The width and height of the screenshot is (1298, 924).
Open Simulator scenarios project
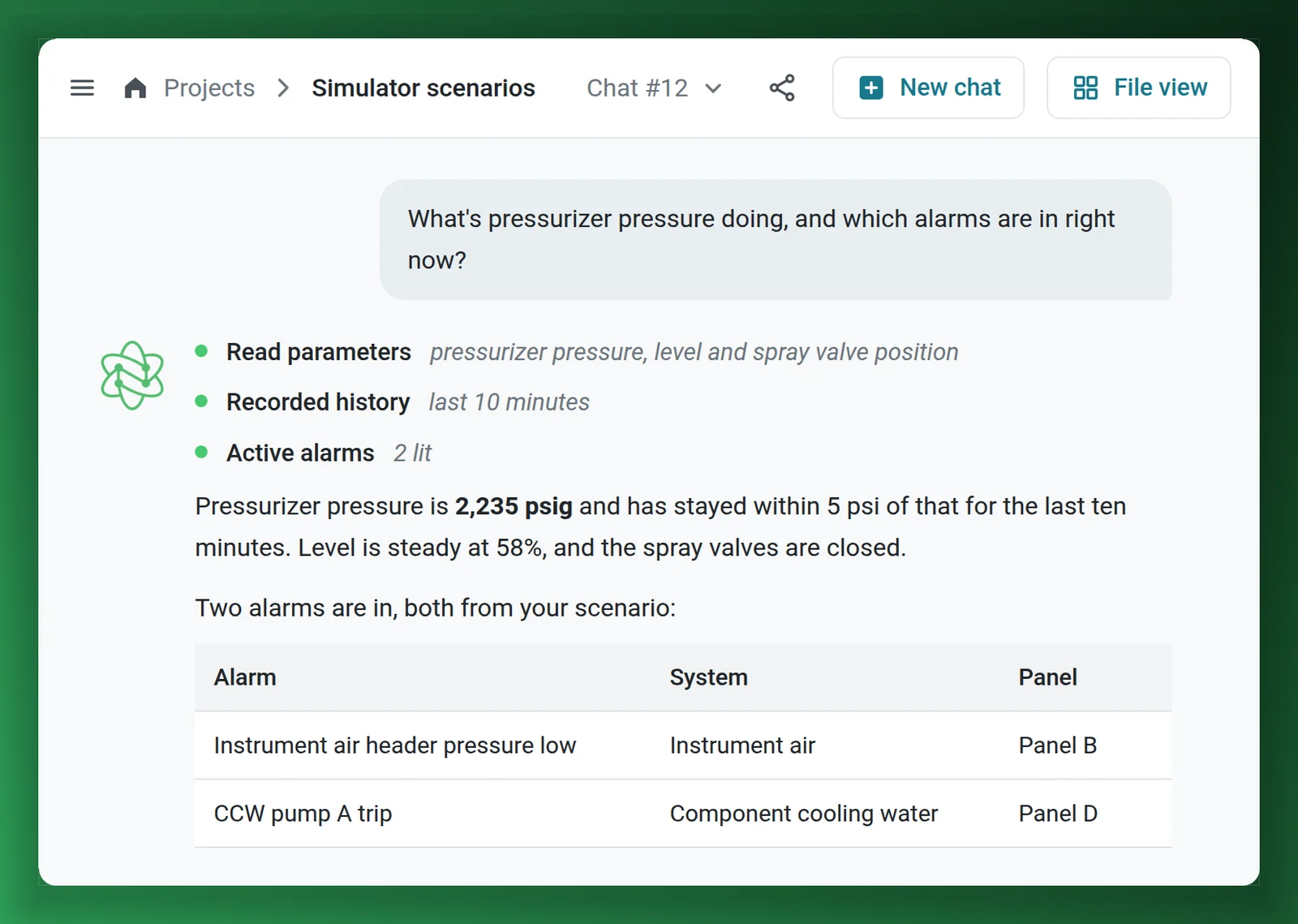pyautogui.click(x=423, y=88)
